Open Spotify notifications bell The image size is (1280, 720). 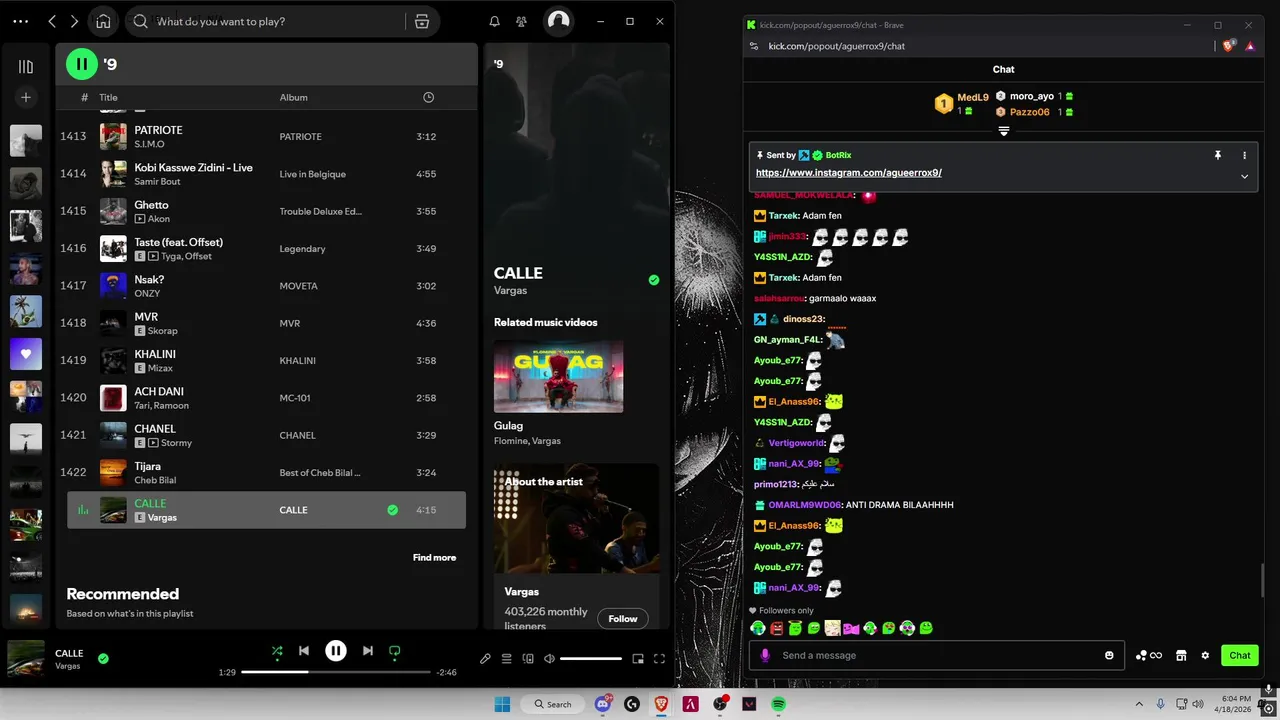[x=494, y=21]
